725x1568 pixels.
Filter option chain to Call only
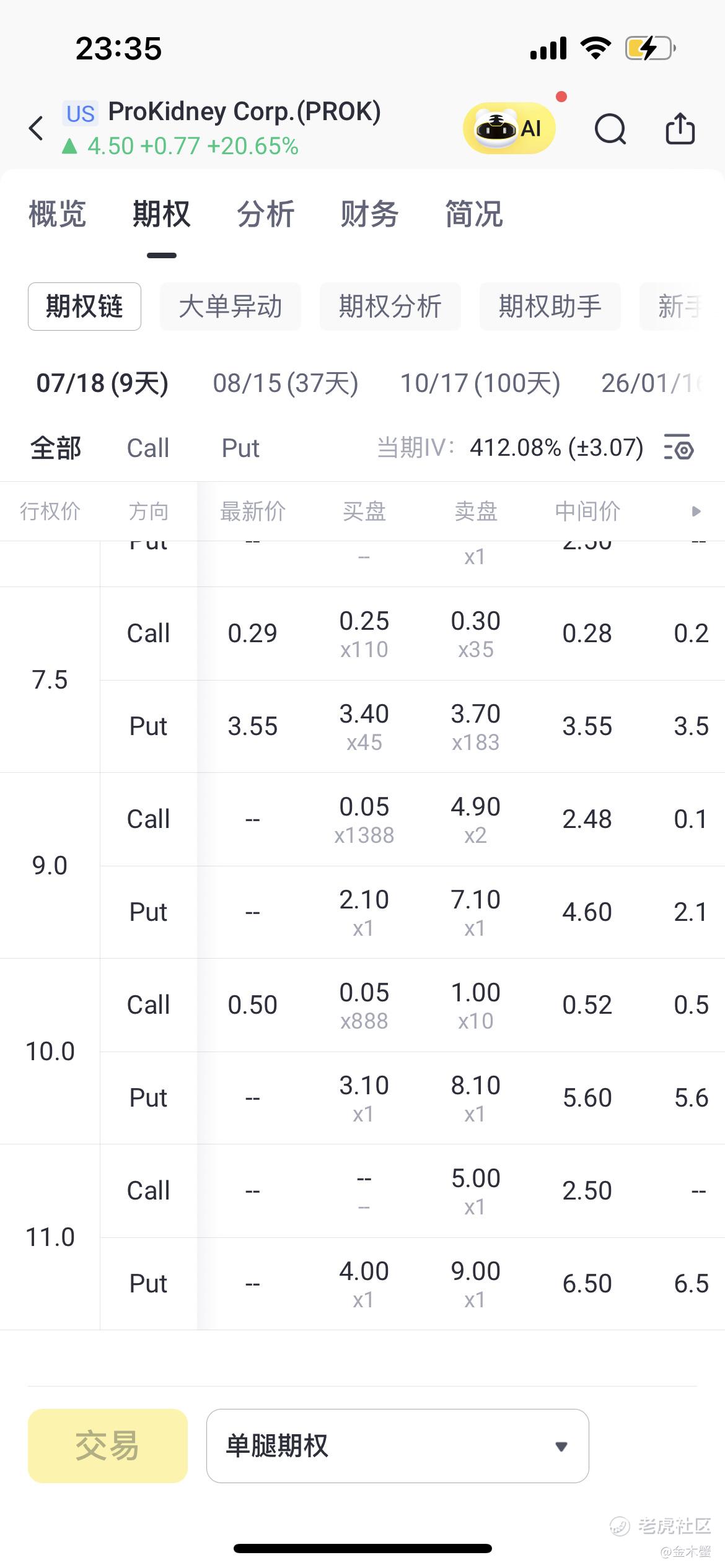coord(148,448)
